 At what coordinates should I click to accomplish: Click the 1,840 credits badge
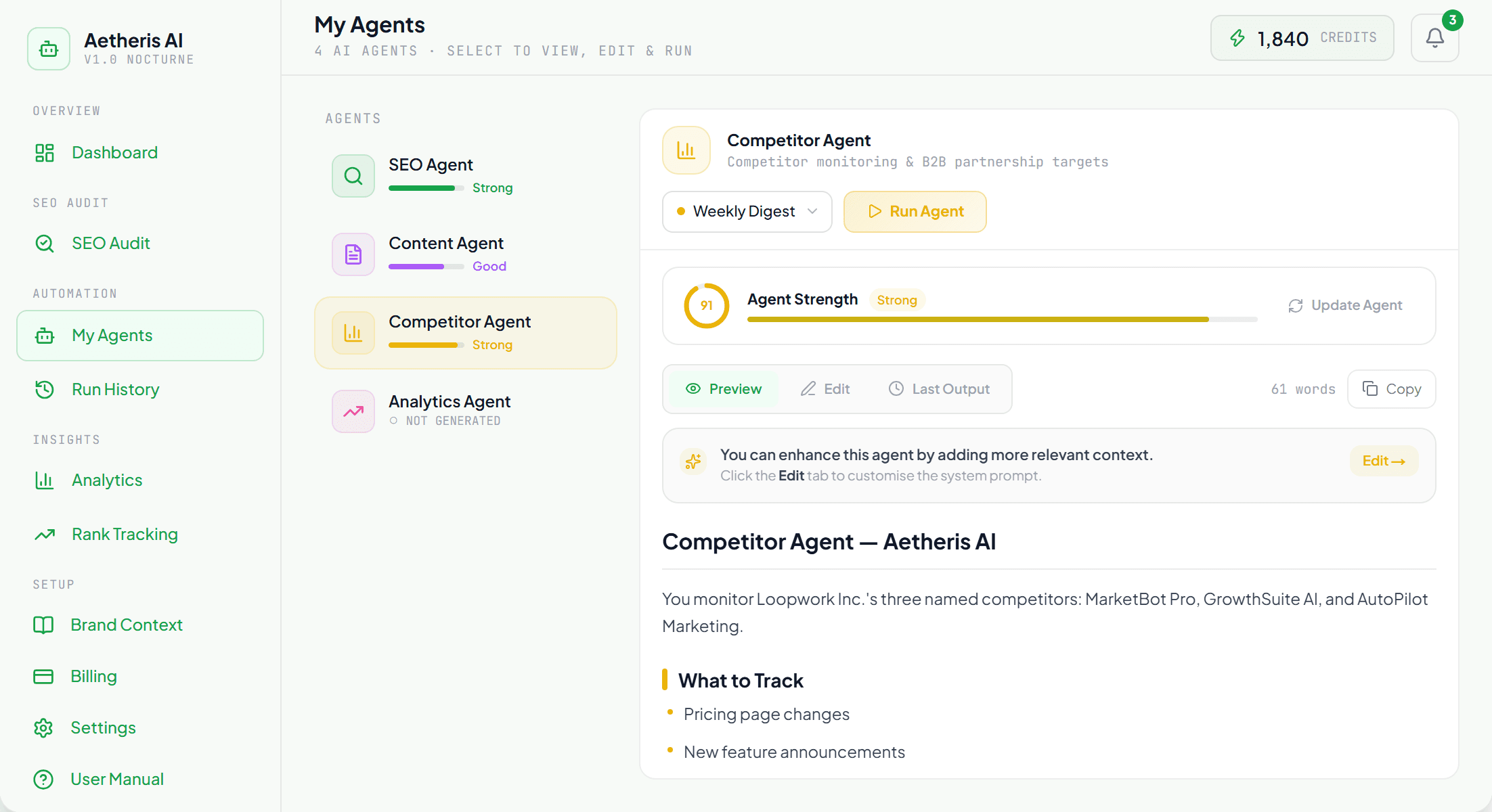[1302, 38]
